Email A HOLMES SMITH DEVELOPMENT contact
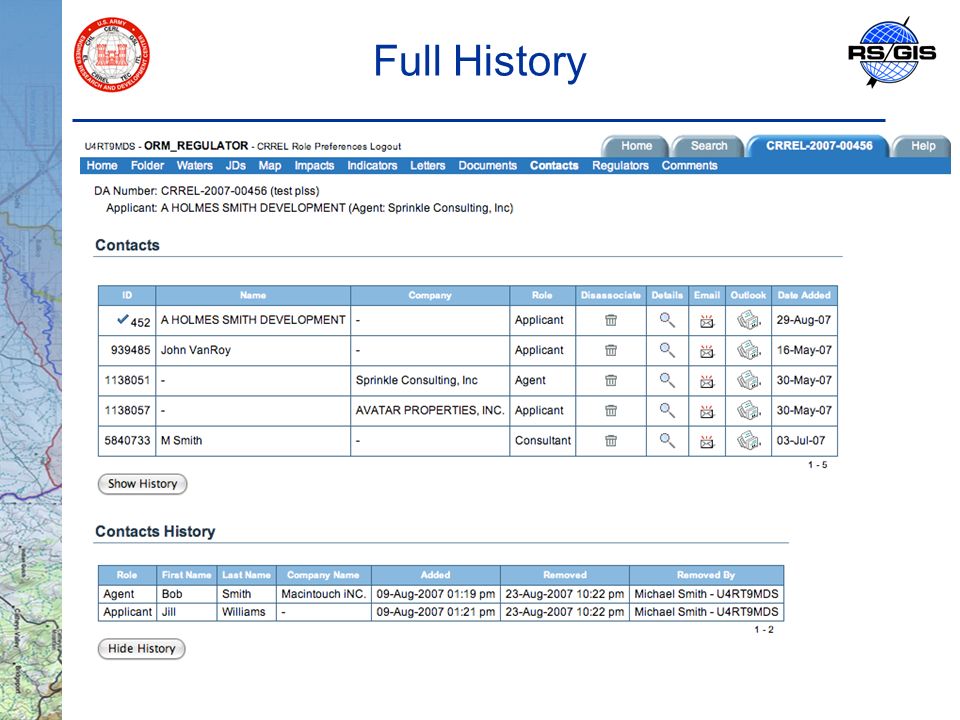This screenshot has height=720, width=960. pyautogui.click(x=707, y=321)
